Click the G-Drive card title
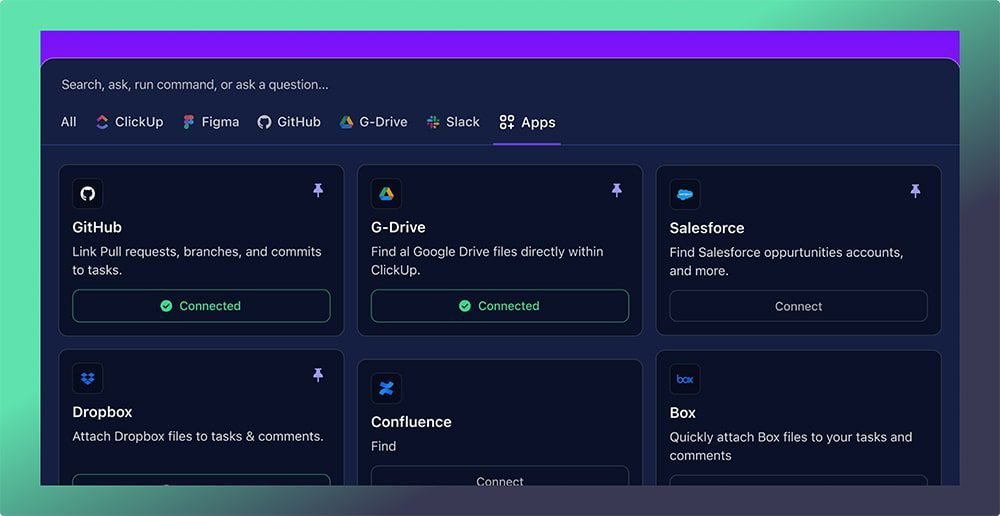Screen dimensions: 1000x516 click(x=398, y=227)
